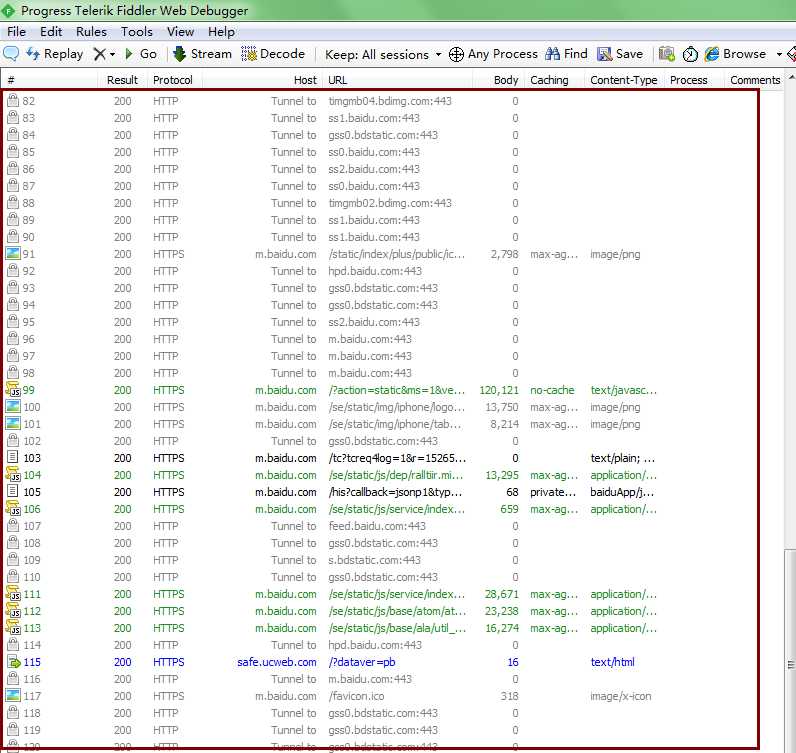Click the JS icon of session 111
Viewport: 796px width, 753px height.
(13, 593)
